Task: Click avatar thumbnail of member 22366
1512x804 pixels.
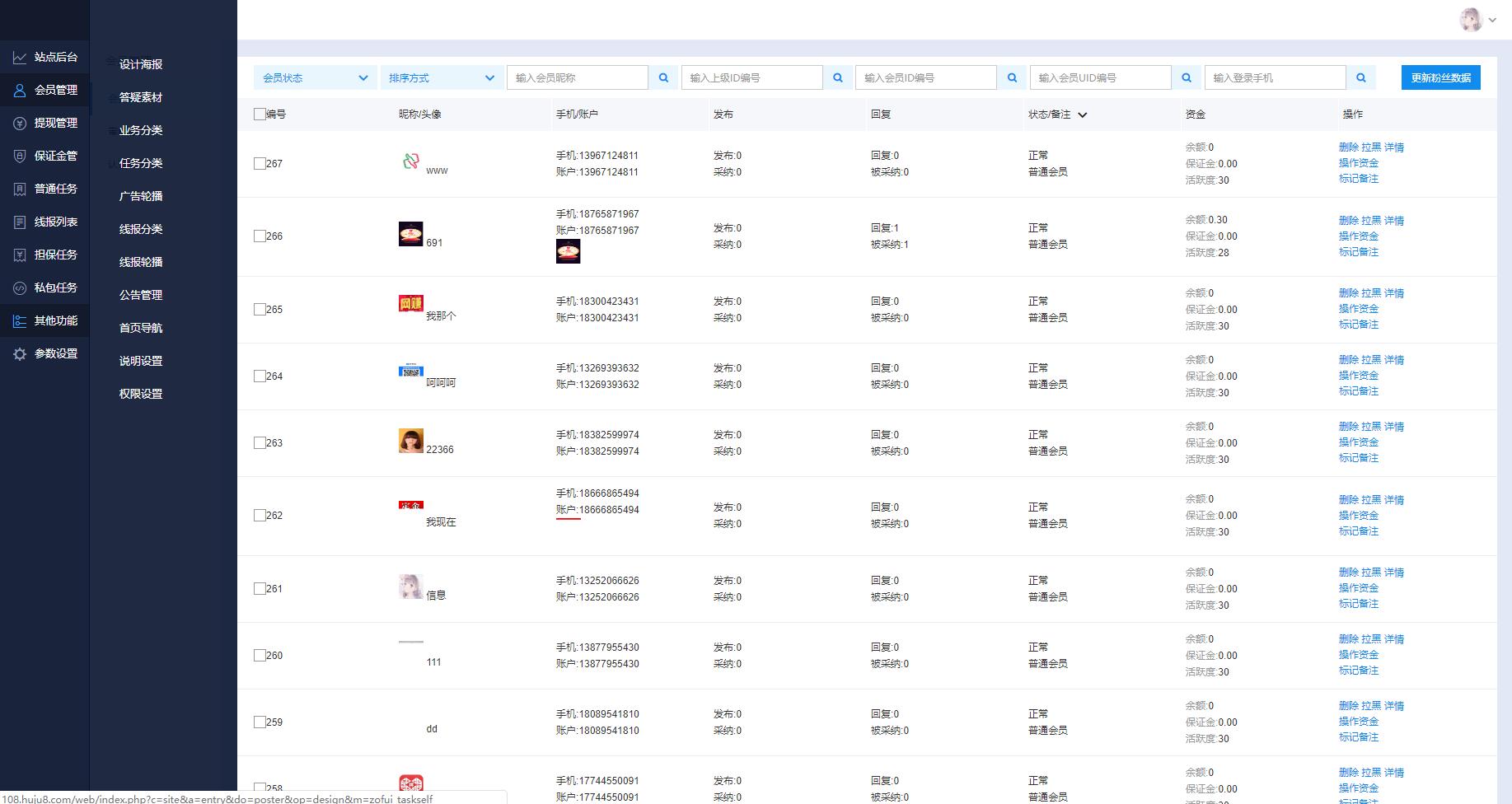Action: pos(410,441)
